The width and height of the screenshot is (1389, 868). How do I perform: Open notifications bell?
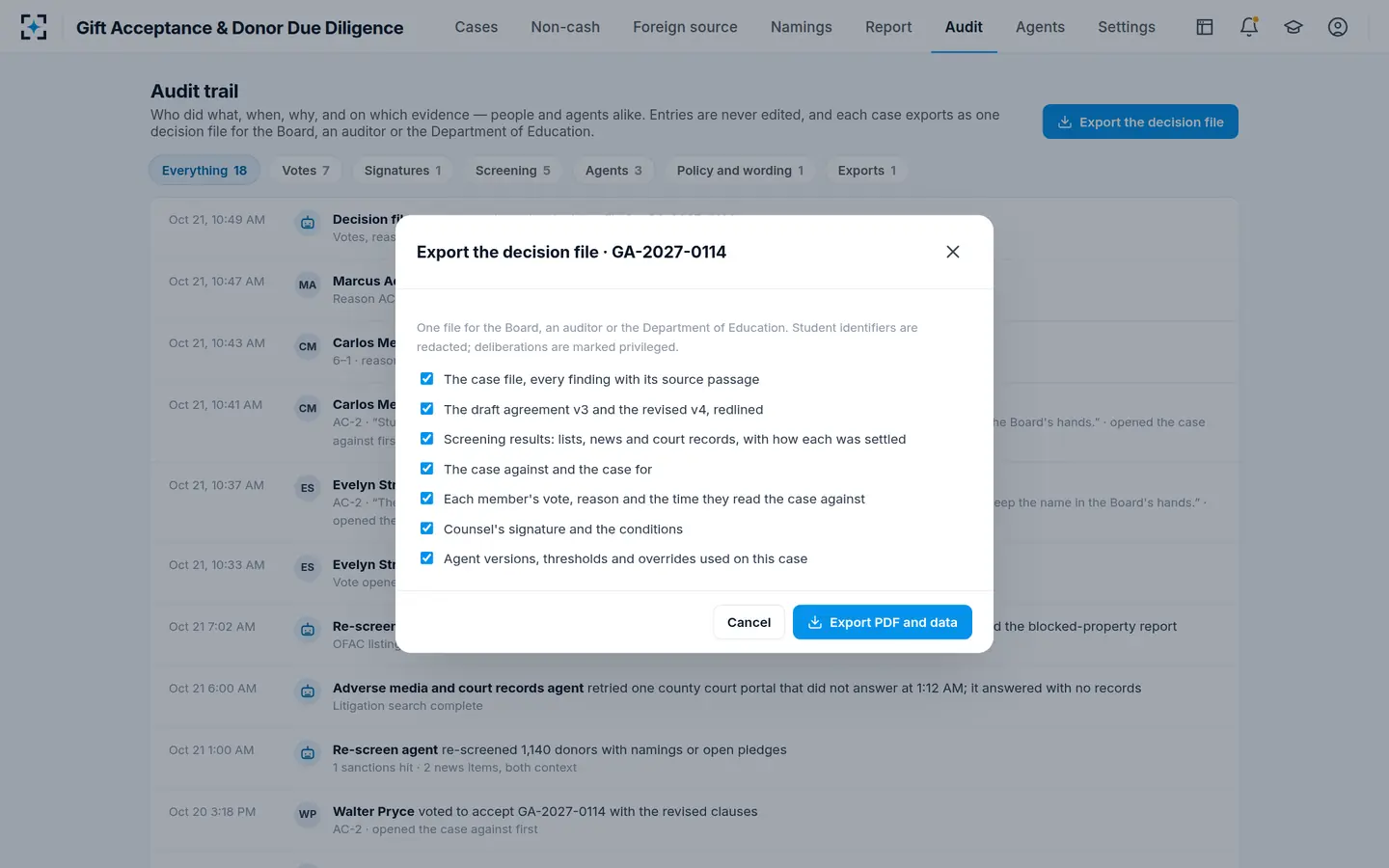(x=1249, y=27)
